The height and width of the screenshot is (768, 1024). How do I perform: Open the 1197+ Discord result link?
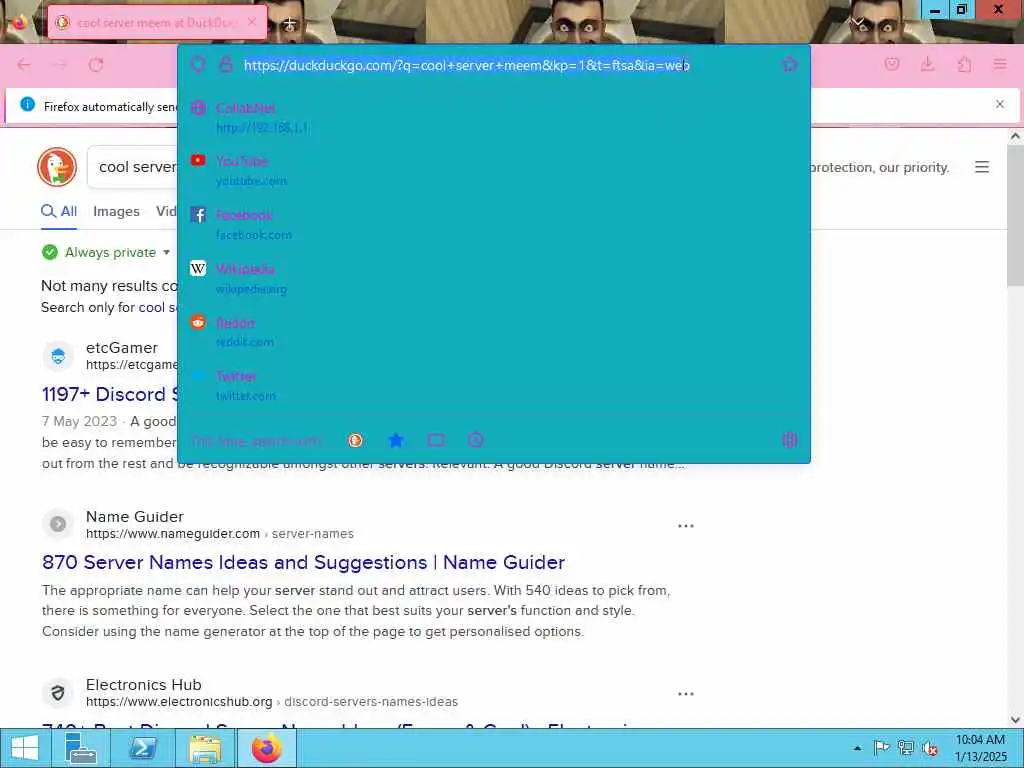click(111, 394)
